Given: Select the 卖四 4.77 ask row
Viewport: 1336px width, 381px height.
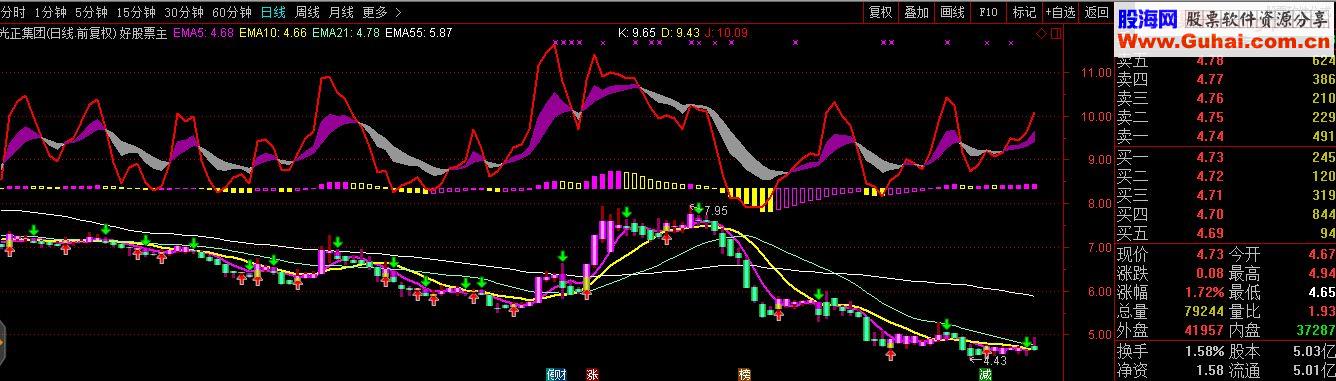Looking at the screenshot, I should coord(1226,80).
